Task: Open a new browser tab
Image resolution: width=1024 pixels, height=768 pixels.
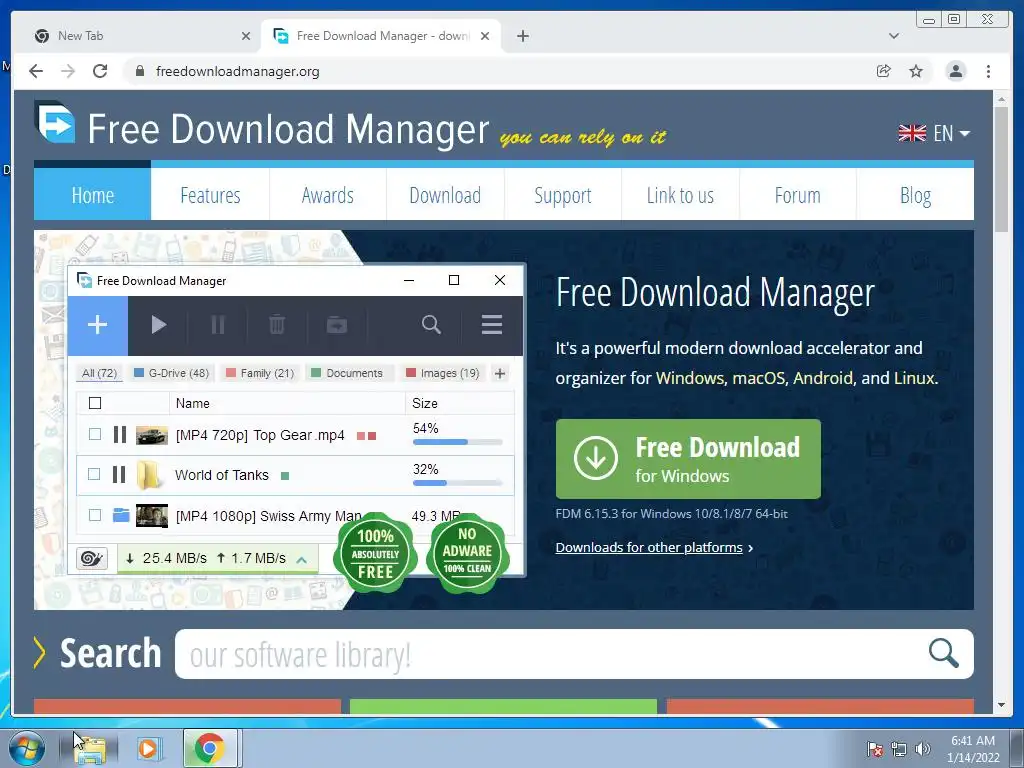Action: 522,36
